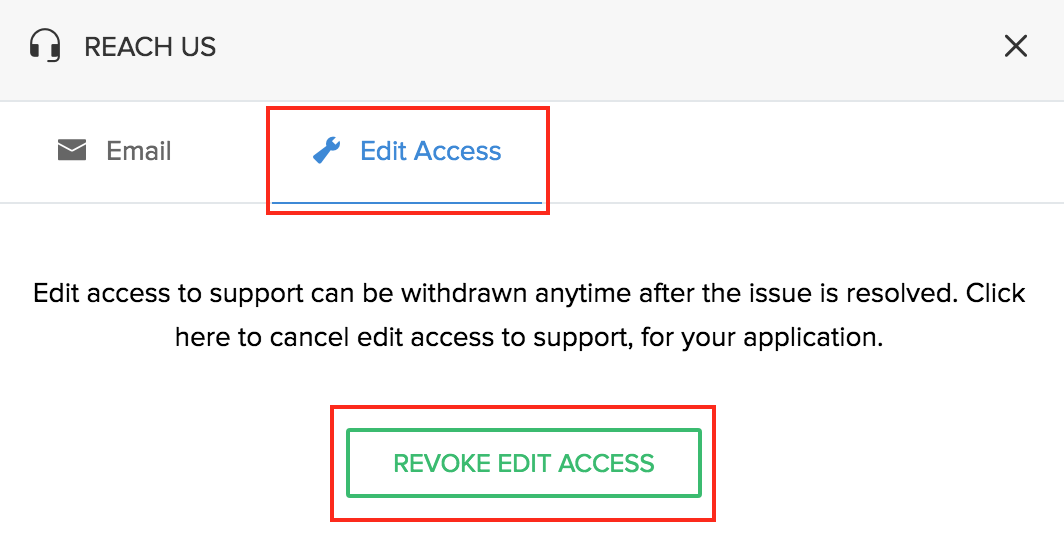Click the 'Edit Access' blue label text

tap(430, 151)
